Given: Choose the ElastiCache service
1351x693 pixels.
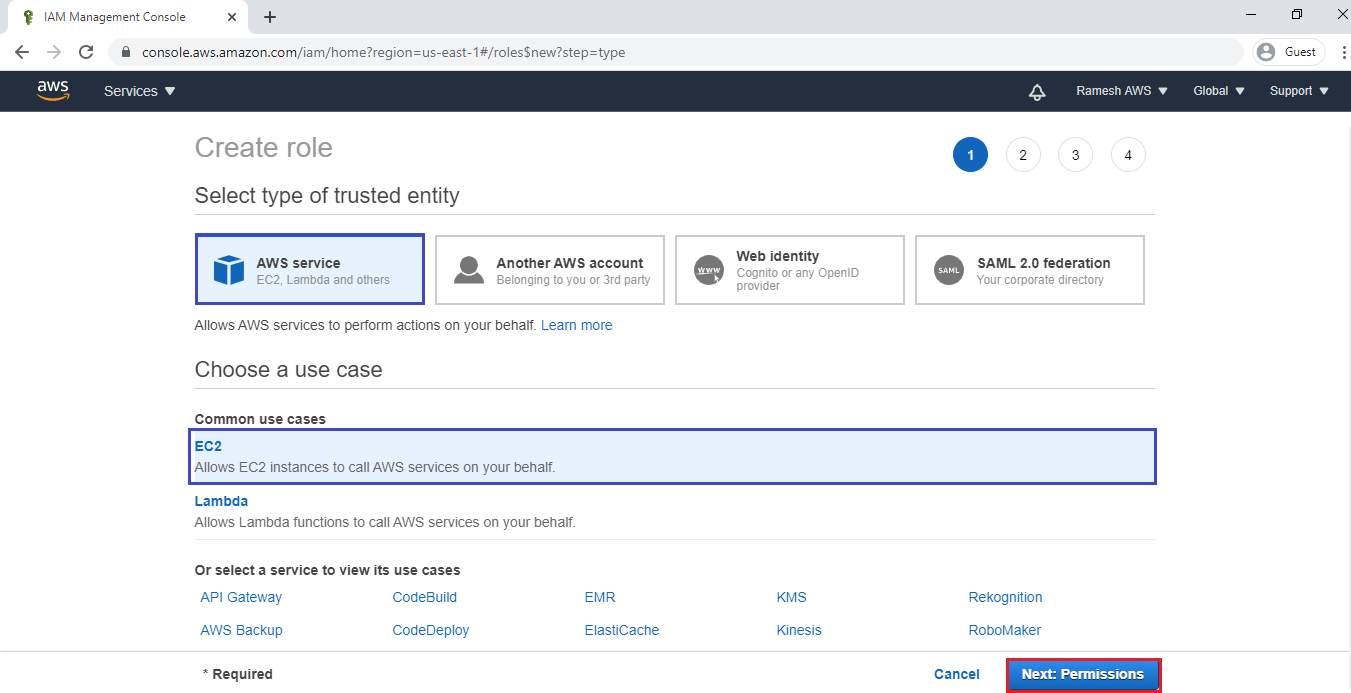Looking at the screenshot, I should pyautogui.click(x=622, y=630).
